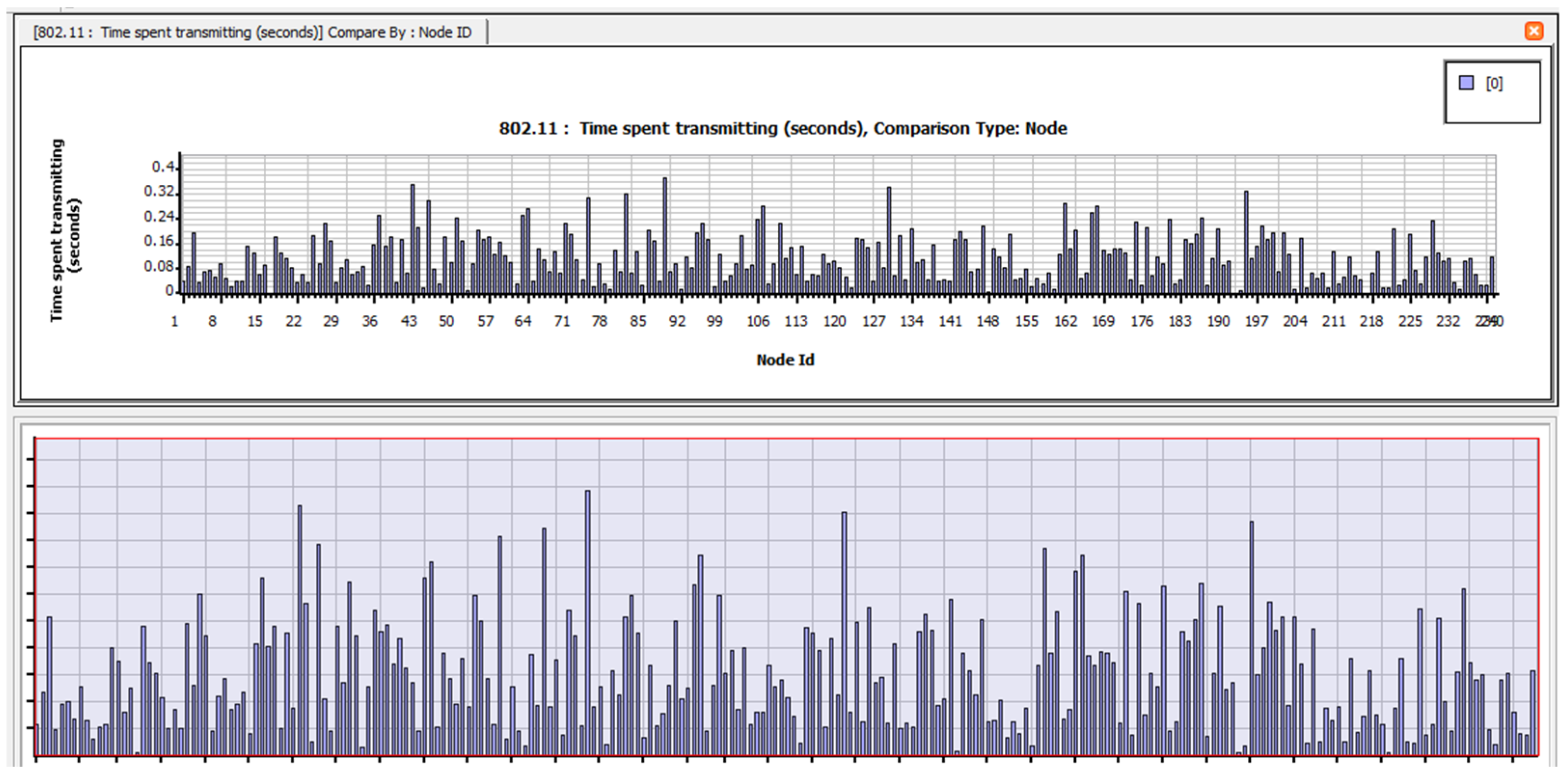Click the 0.32 y-axis tick label
The image size is (1568, 779).
tap(159, 191)
